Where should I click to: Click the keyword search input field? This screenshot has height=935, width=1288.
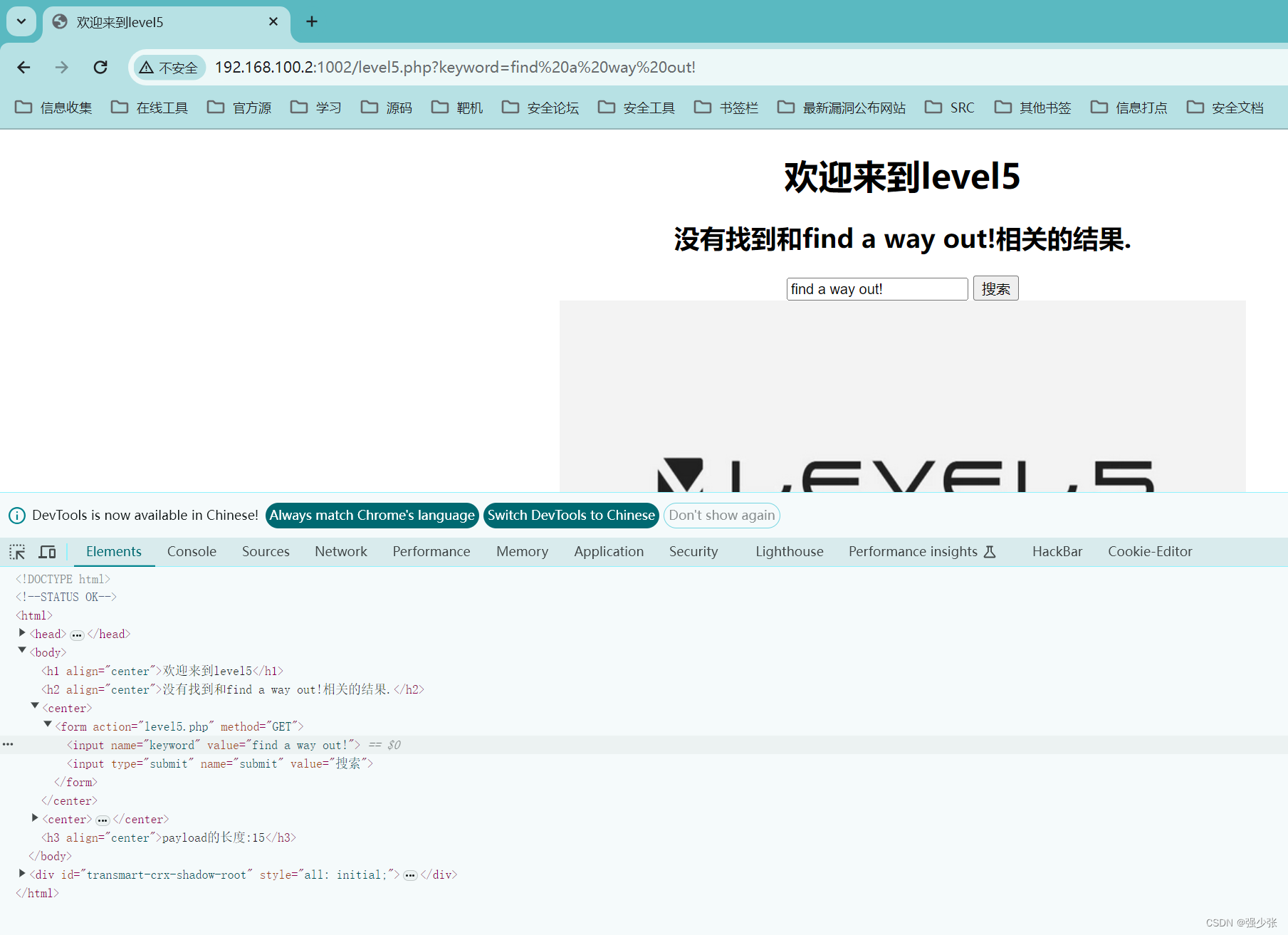(877, 289)
